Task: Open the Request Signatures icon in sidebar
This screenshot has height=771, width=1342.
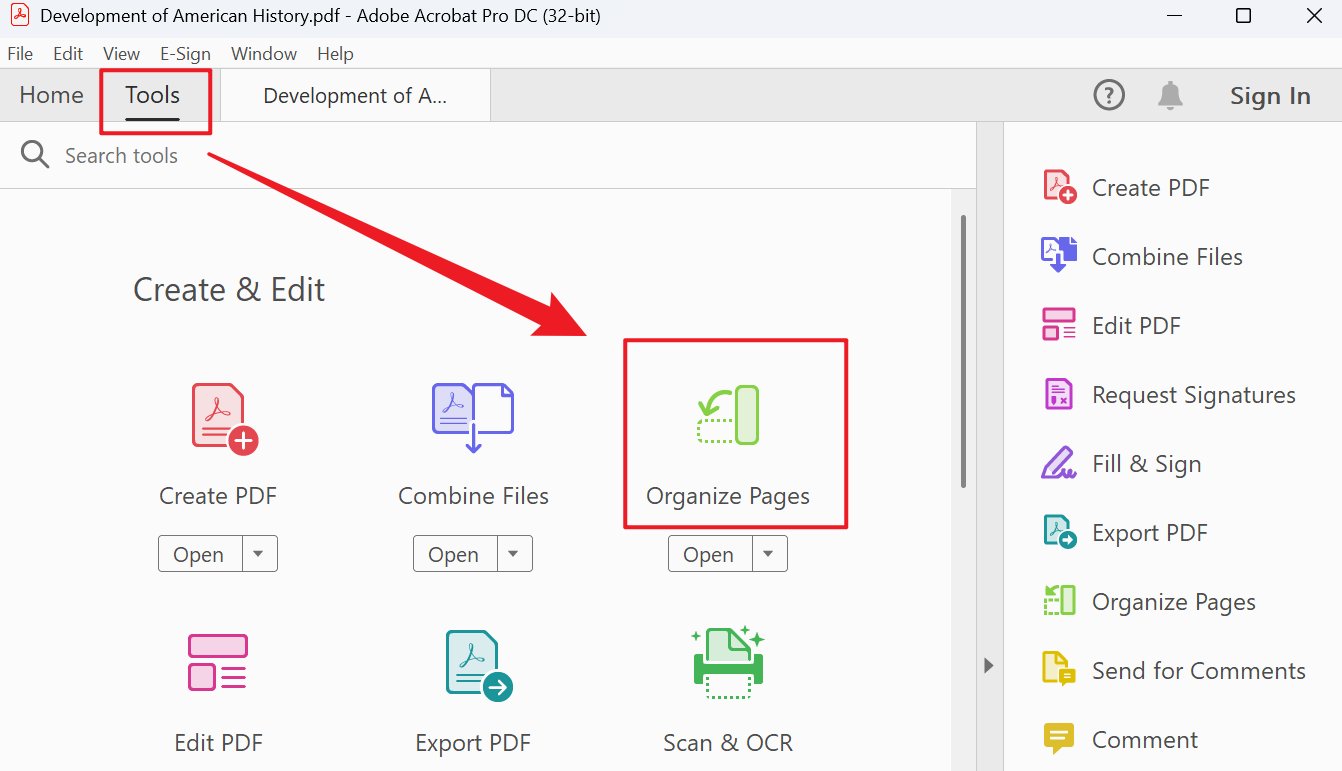Action: pos(1058,394)
